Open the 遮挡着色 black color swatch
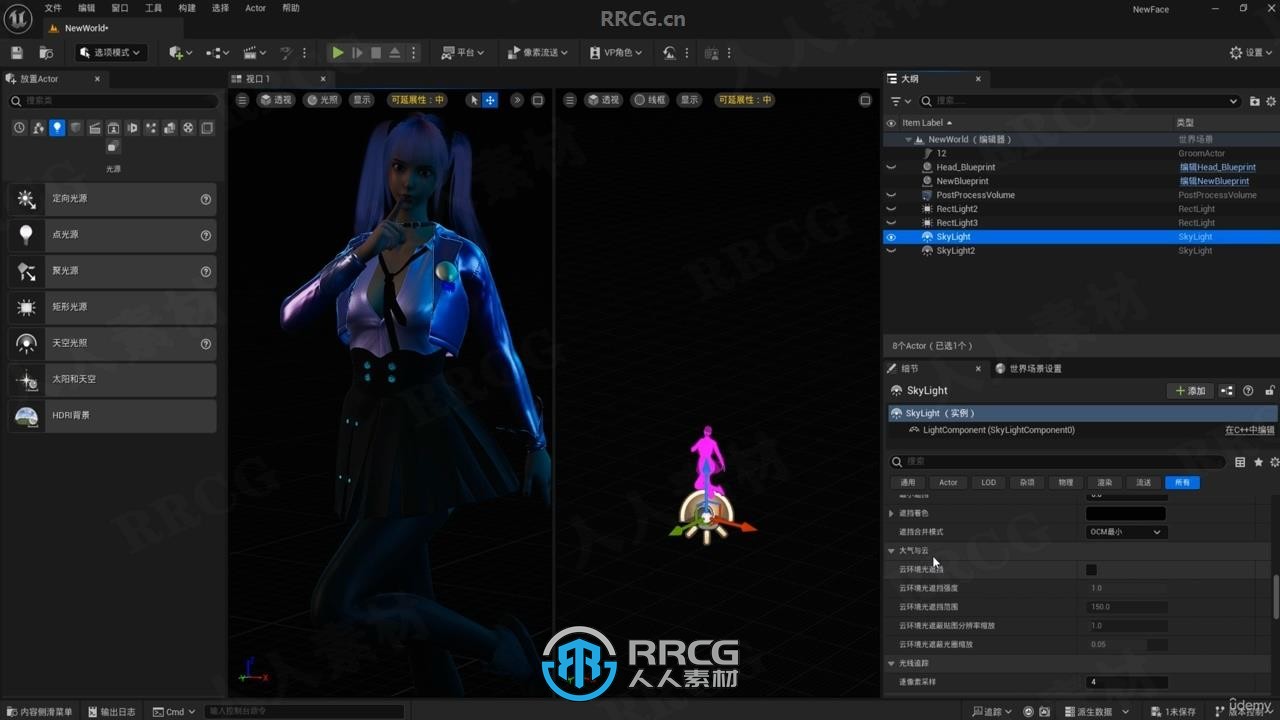 point(1126,513)
